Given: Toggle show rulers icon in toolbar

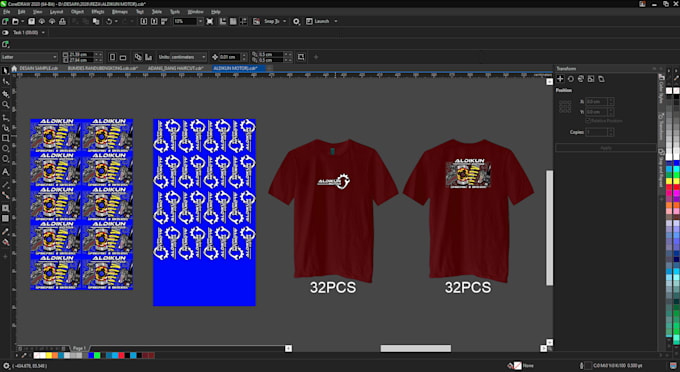Looking at the screenshot, I should pos(222,21).
